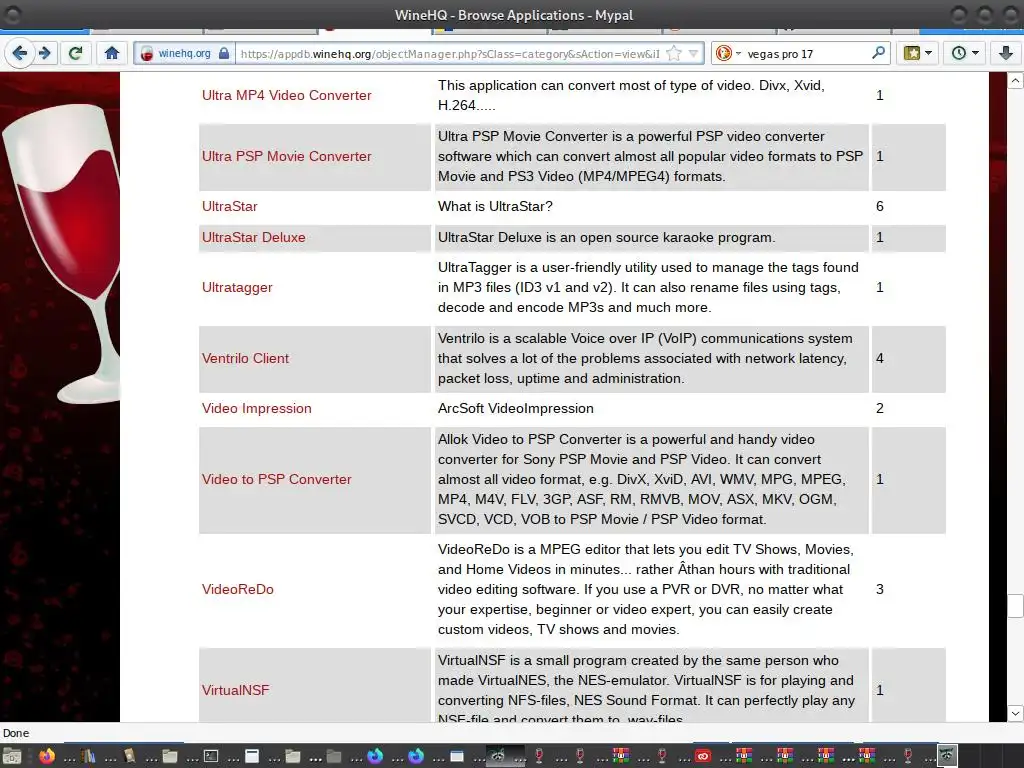Click the text 'What is UltraStar?'
This screenshot has width=1024, height=768.
click(x=495, y=206)
